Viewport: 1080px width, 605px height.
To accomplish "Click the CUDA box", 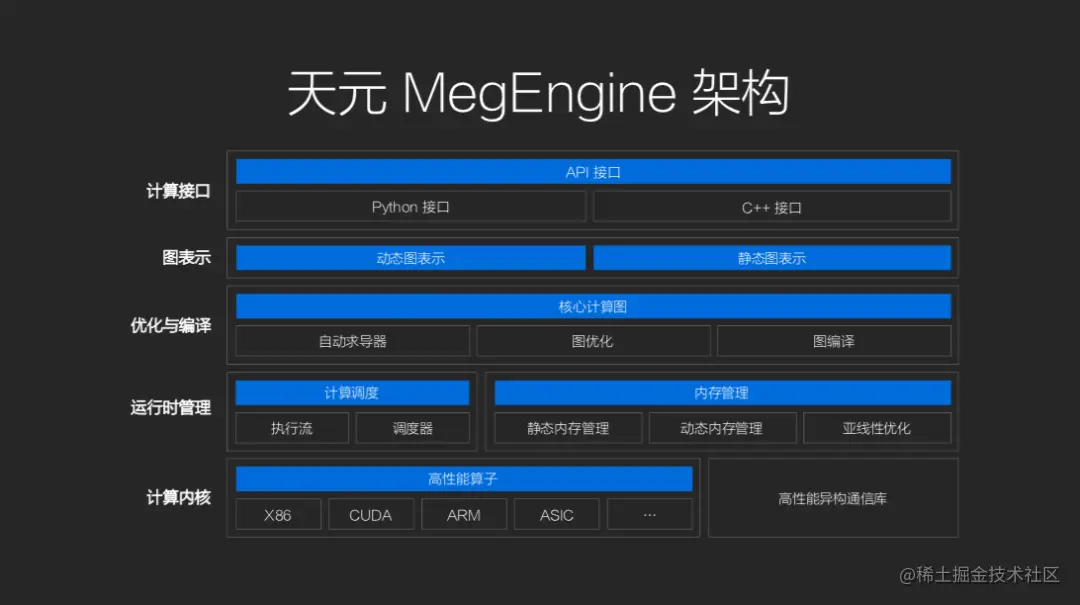I will pos(371,515).
